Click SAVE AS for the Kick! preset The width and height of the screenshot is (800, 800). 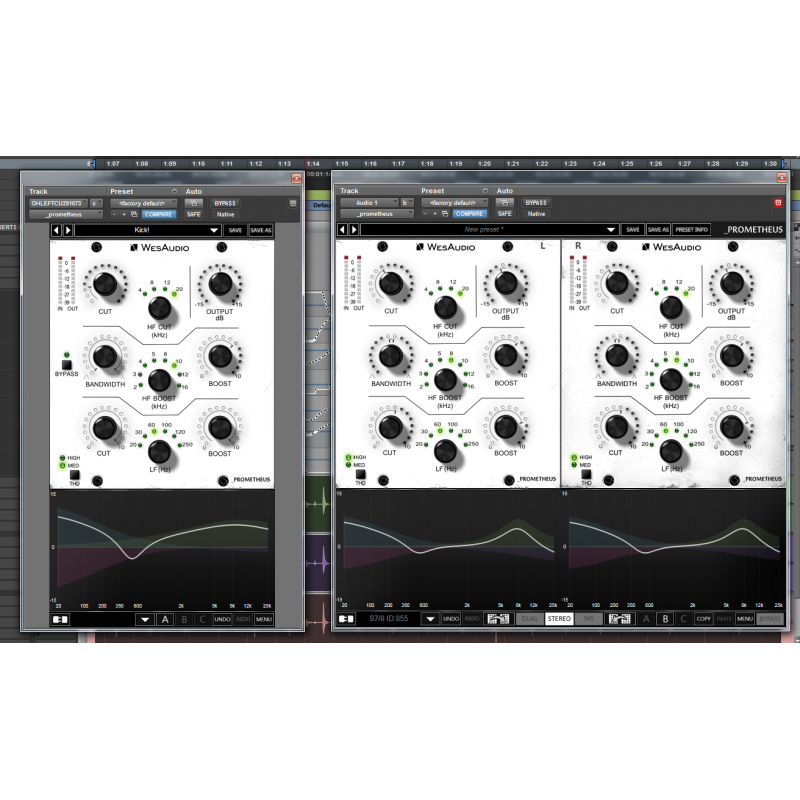pyautogui.click(x=261, y=229)
